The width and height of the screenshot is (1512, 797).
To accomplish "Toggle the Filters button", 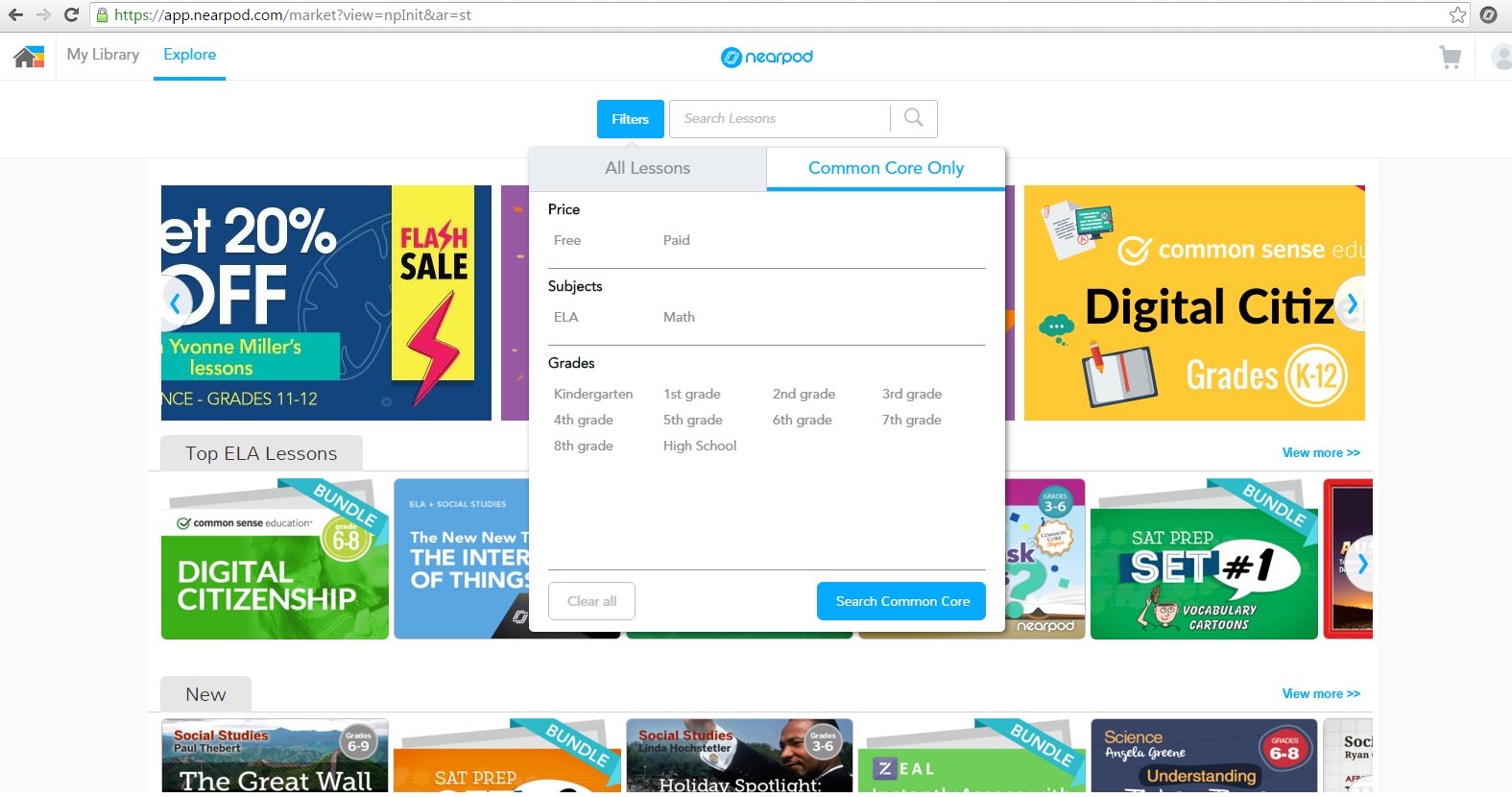I will click(630, 119).
